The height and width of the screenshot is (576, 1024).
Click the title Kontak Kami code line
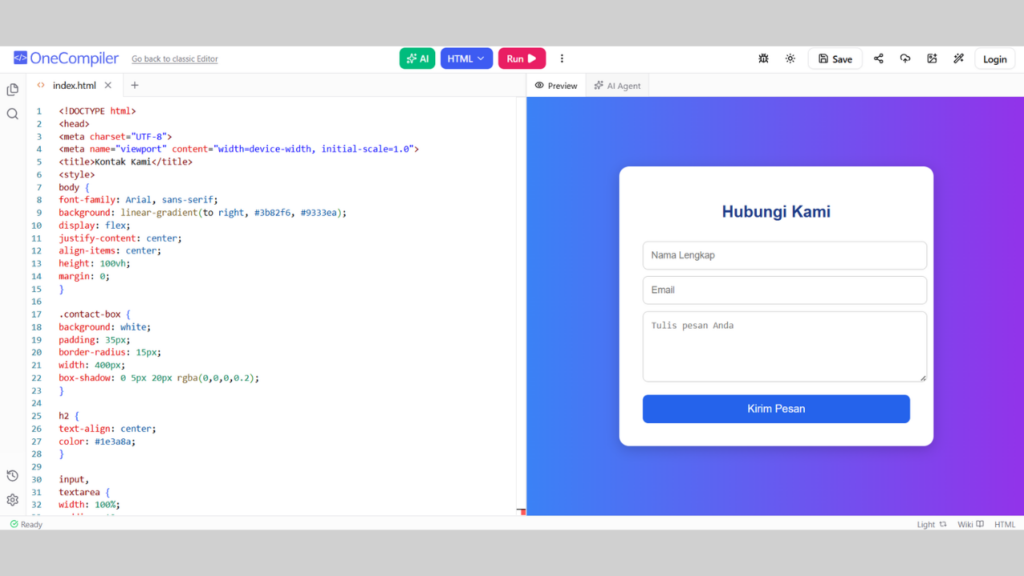coord(125,162)
